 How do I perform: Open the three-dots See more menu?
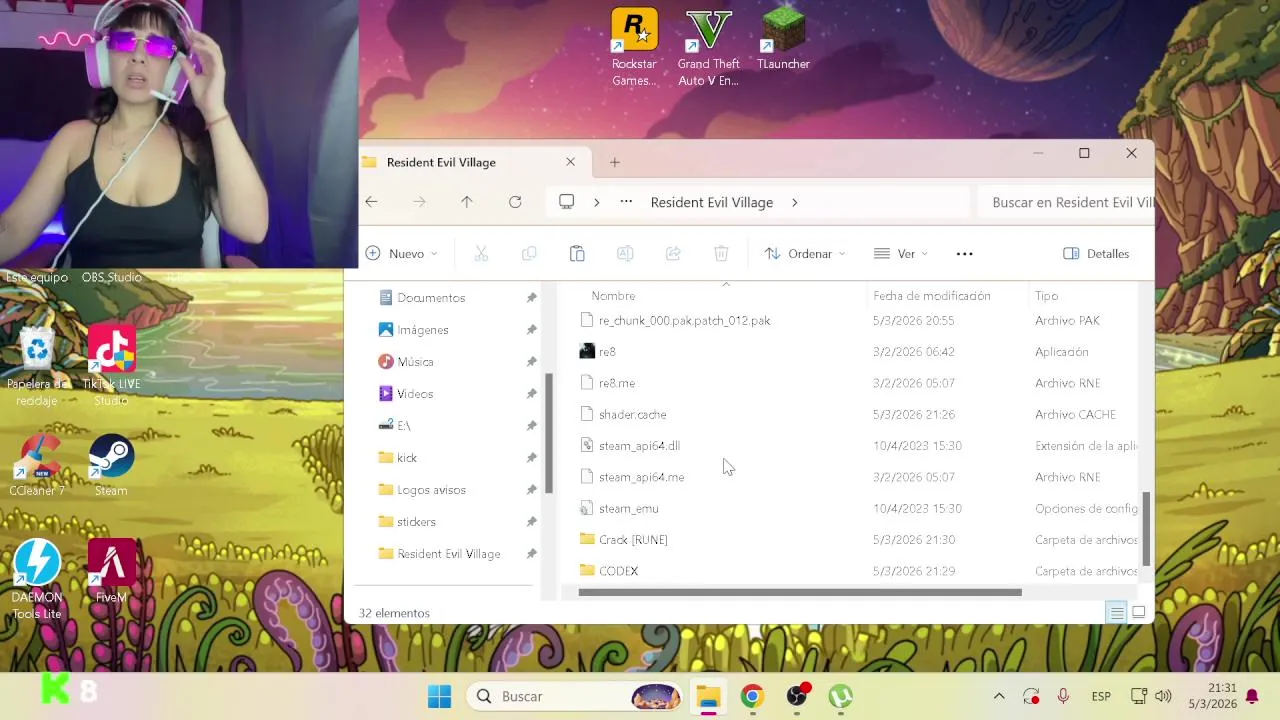click(x=965, y=254)
